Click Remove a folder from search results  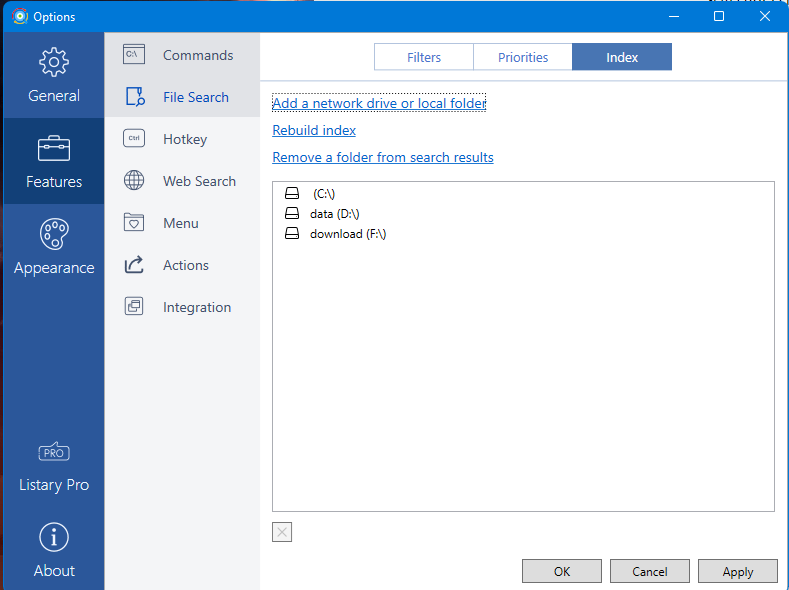click(383, 157)
